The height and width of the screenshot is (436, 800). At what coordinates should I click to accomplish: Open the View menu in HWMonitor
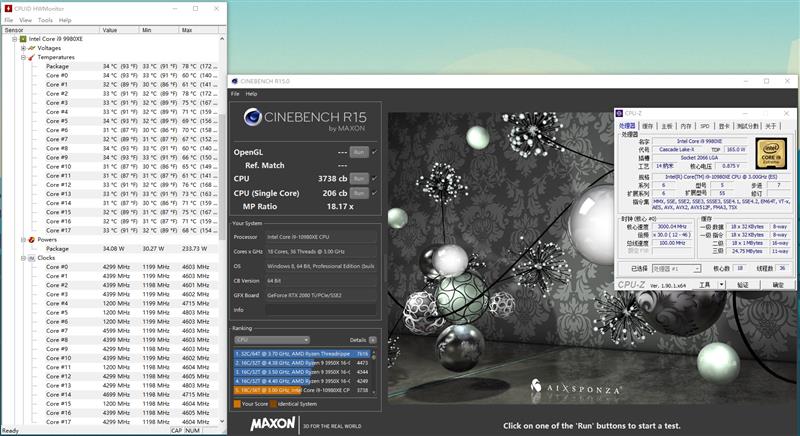(x=26, y=20)
